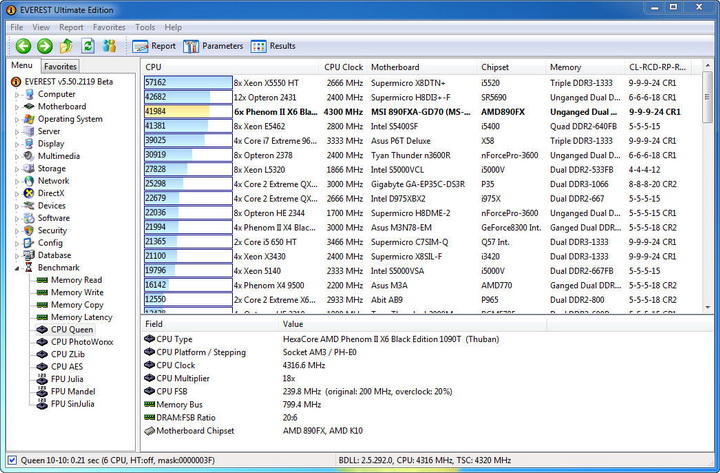Screen dimensions: 720x473
Task: Expand the Network tree node
Action: [17, 181]
